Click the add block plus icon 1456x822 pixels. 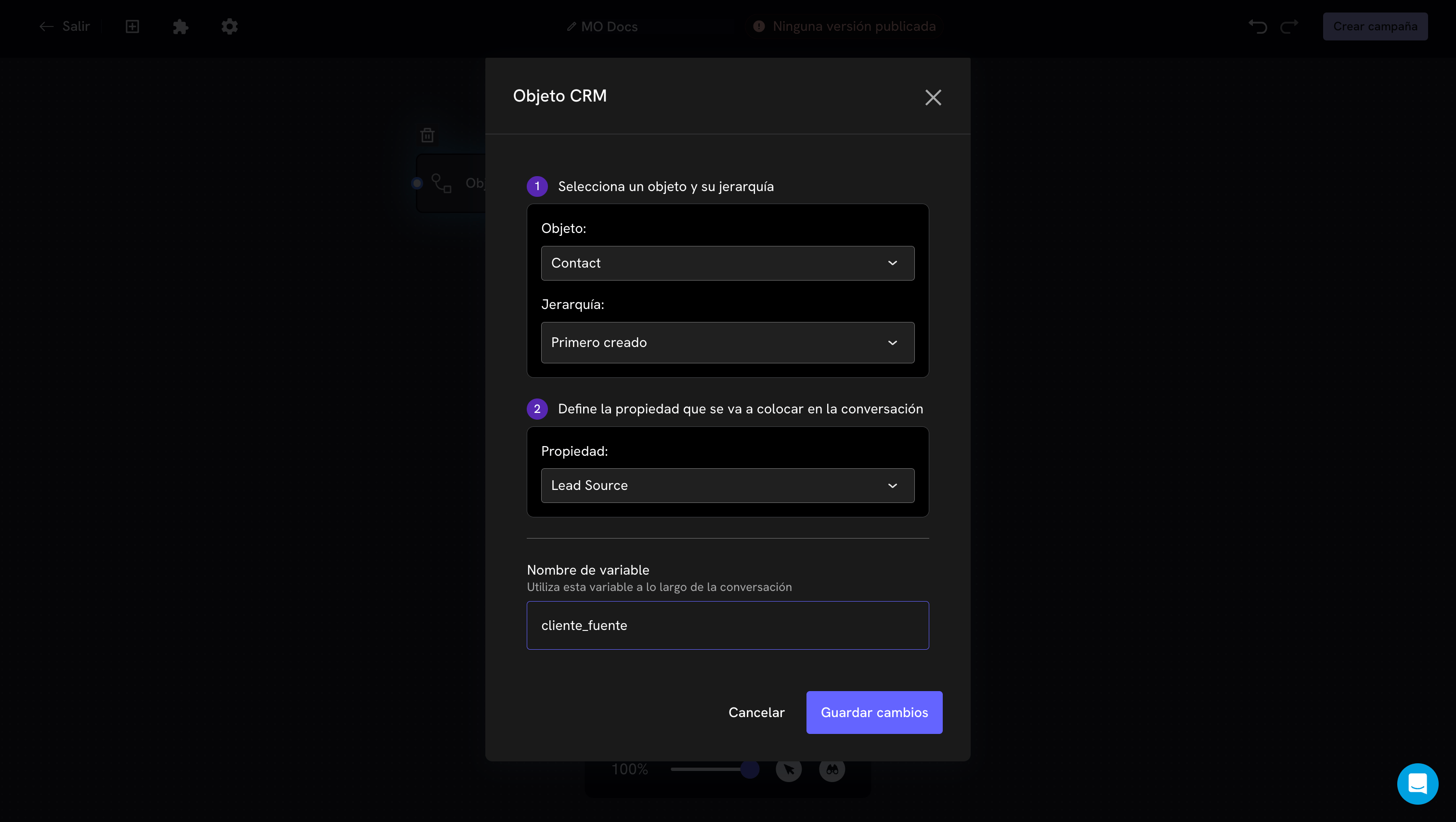pyautogui.click(x=132, y=26)
